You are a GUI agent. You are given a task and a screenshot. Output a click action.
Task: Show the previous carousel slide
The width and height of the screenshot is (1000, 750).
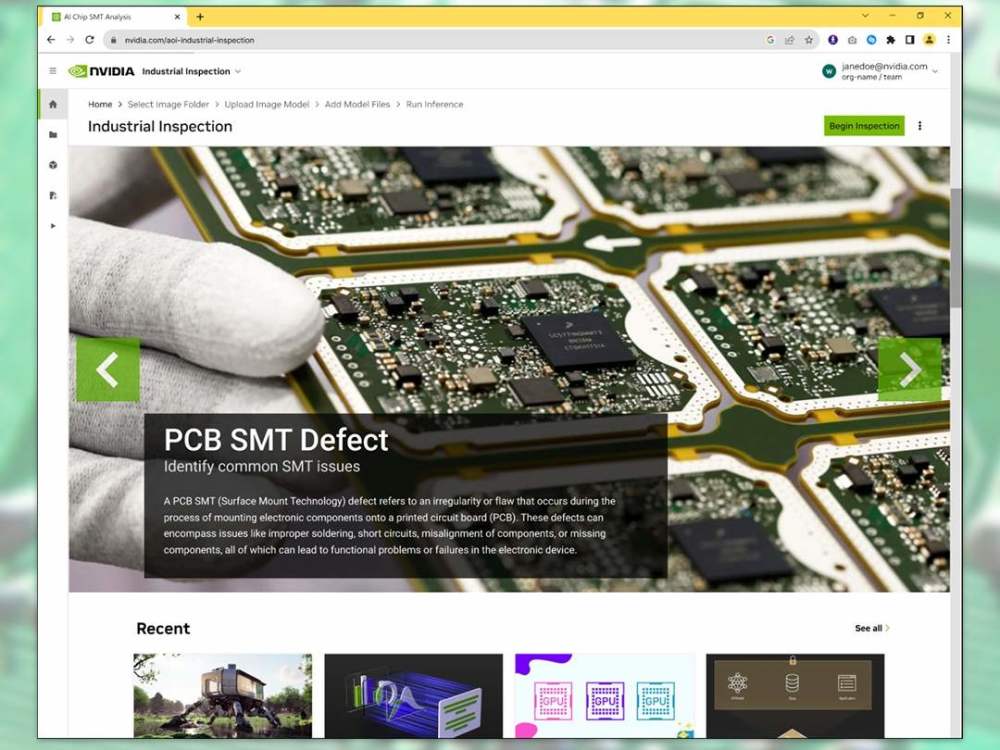108,369
